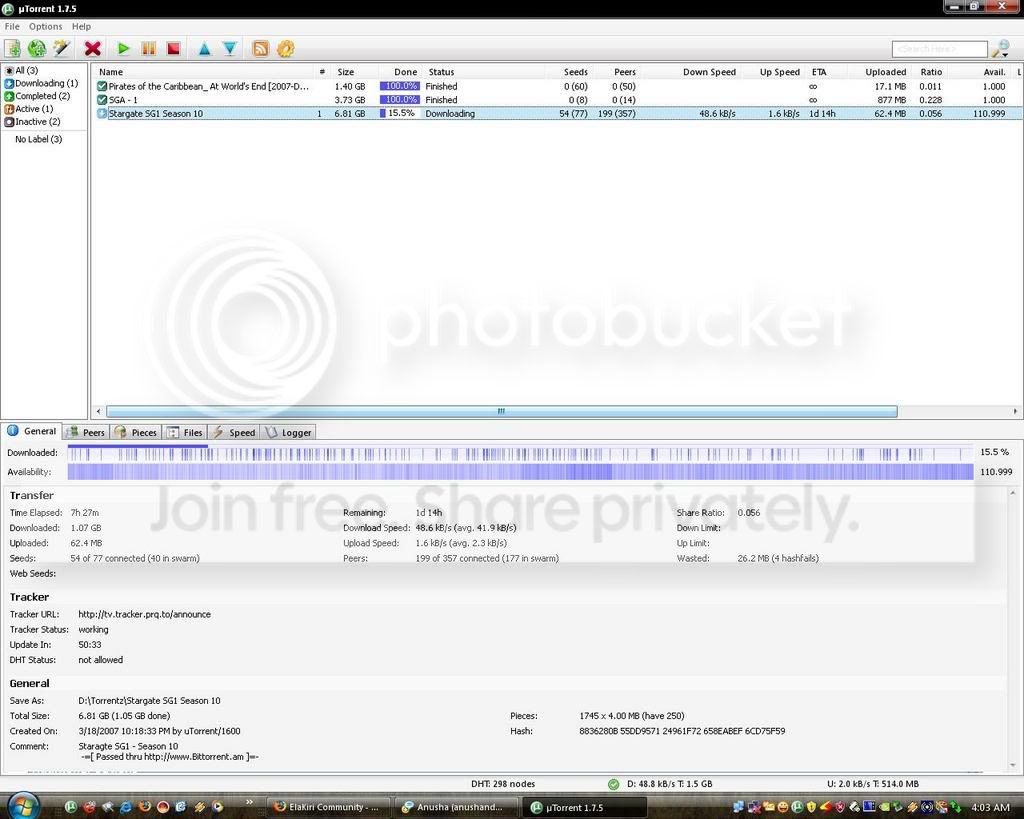Click the Create New Torrent wand icon
Viewport: 1024px width, 819px height.
coord(61,48)
